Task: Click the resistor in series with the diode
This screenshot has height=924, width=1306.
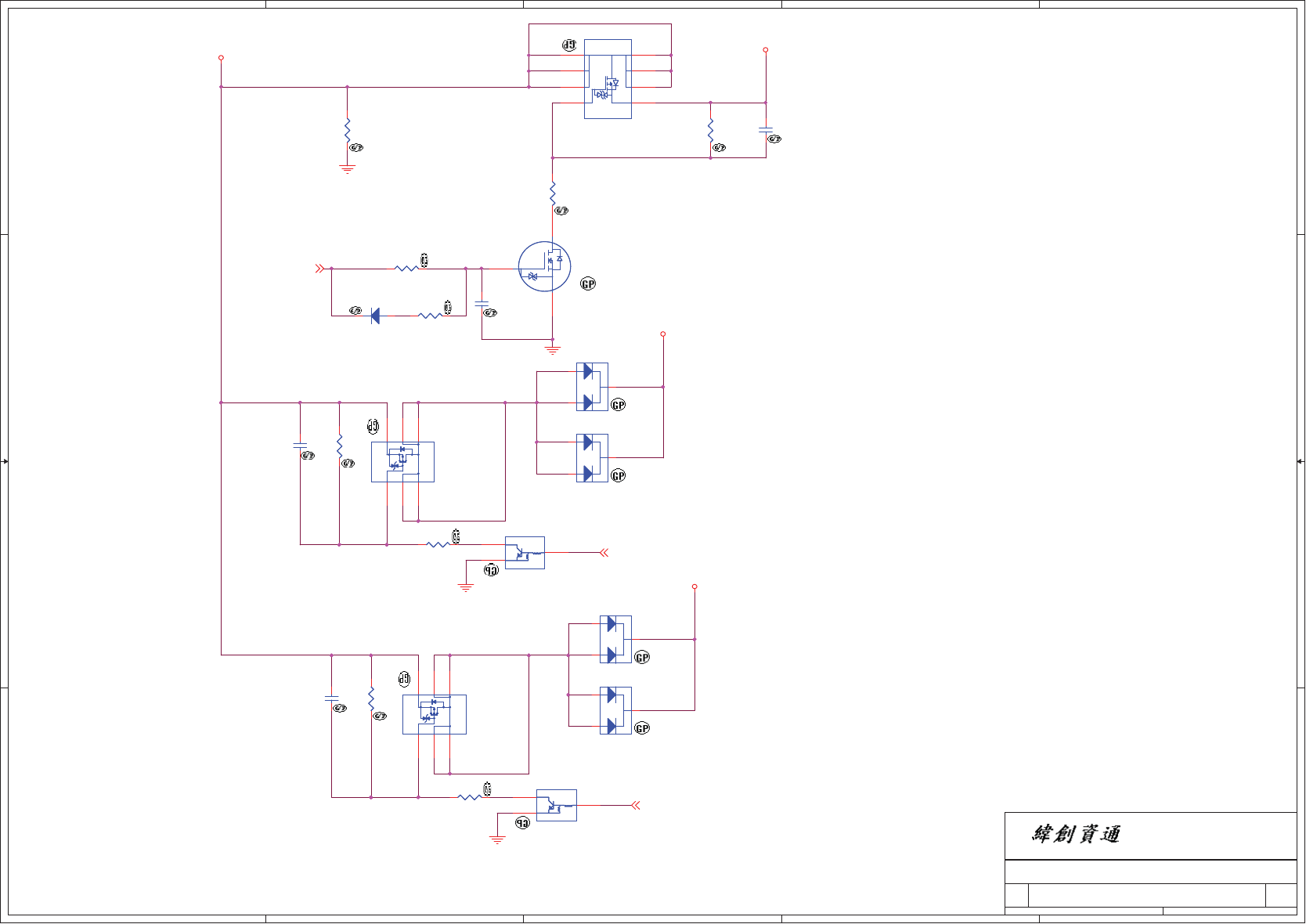Action: click(x=430, y=316)
